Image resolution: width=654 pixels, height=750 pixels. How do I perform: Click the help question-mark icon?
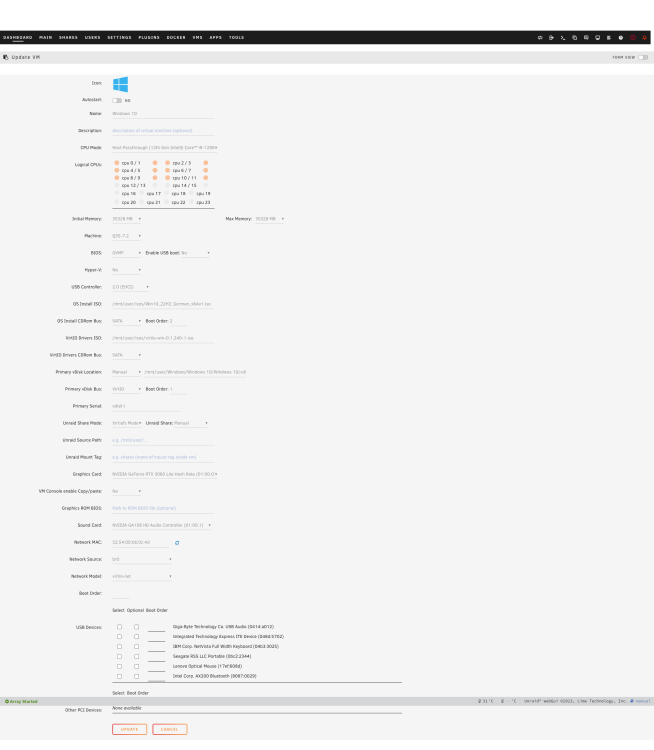[621, 37]
